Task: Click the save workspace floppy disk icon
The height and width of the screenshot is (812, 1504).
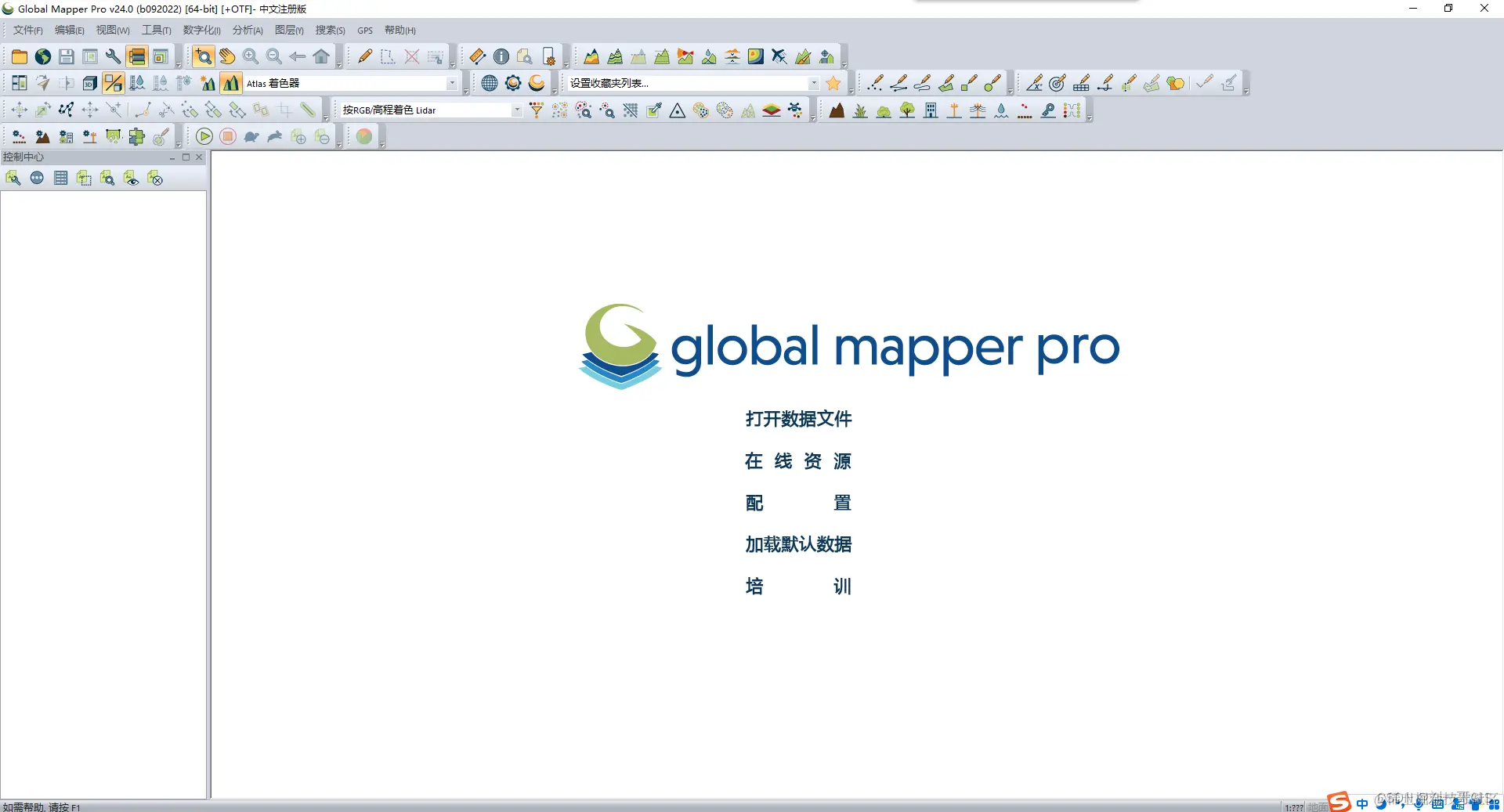Action: 67,56
